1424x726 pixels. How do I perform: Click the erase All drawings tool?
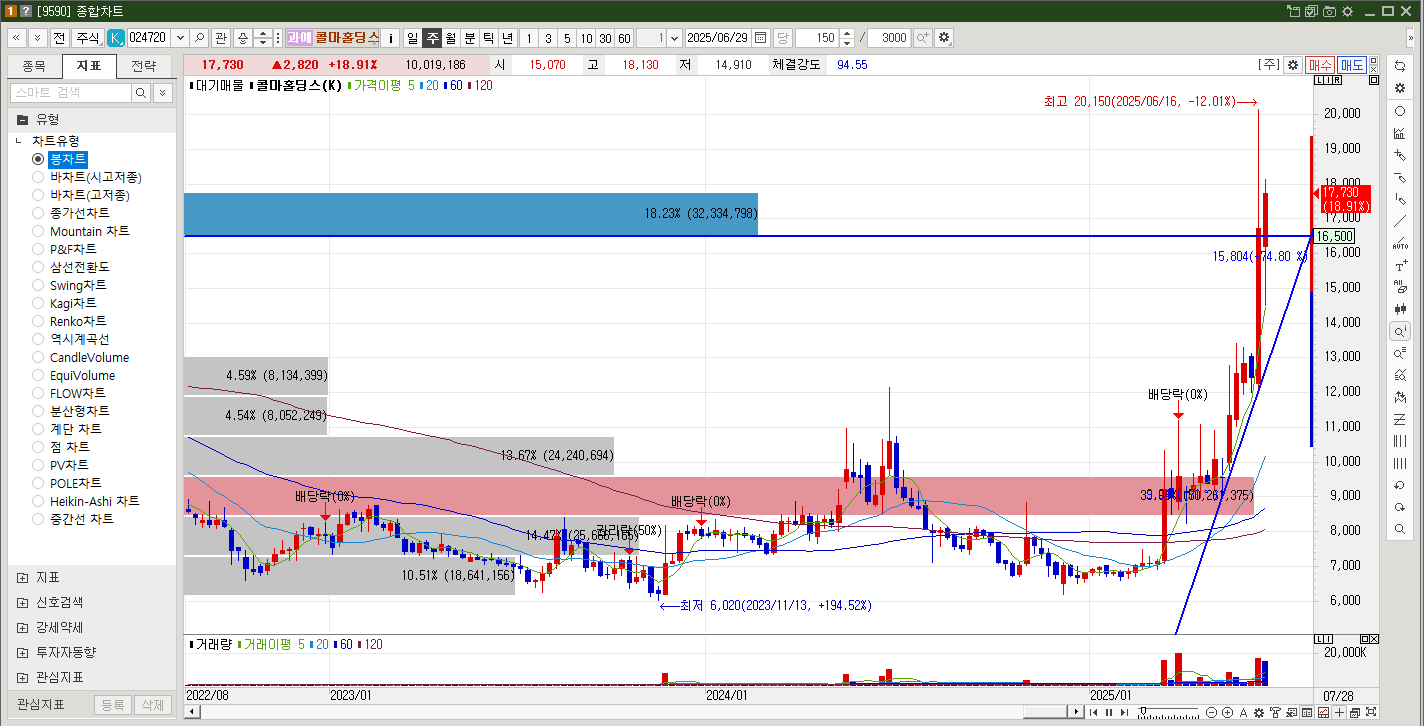pos(1400,287)
